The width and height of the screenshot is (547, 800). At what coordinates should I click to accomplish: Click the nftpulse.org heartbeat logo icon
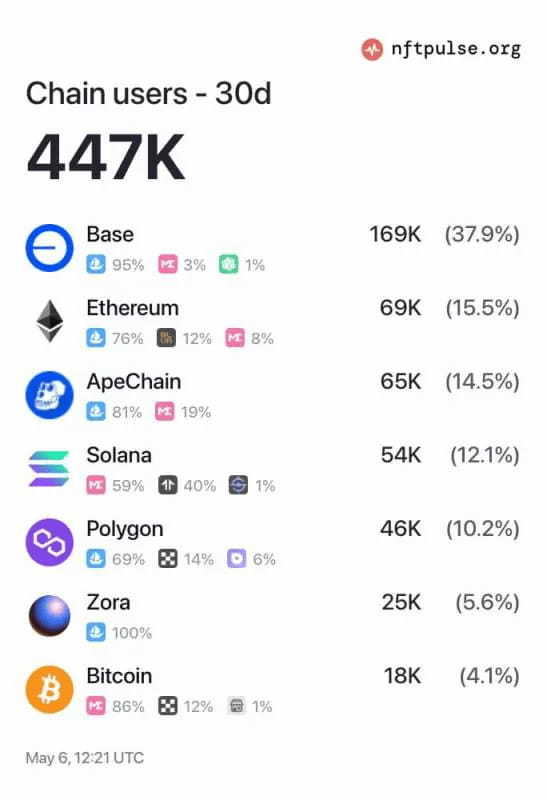click(372, 49)
